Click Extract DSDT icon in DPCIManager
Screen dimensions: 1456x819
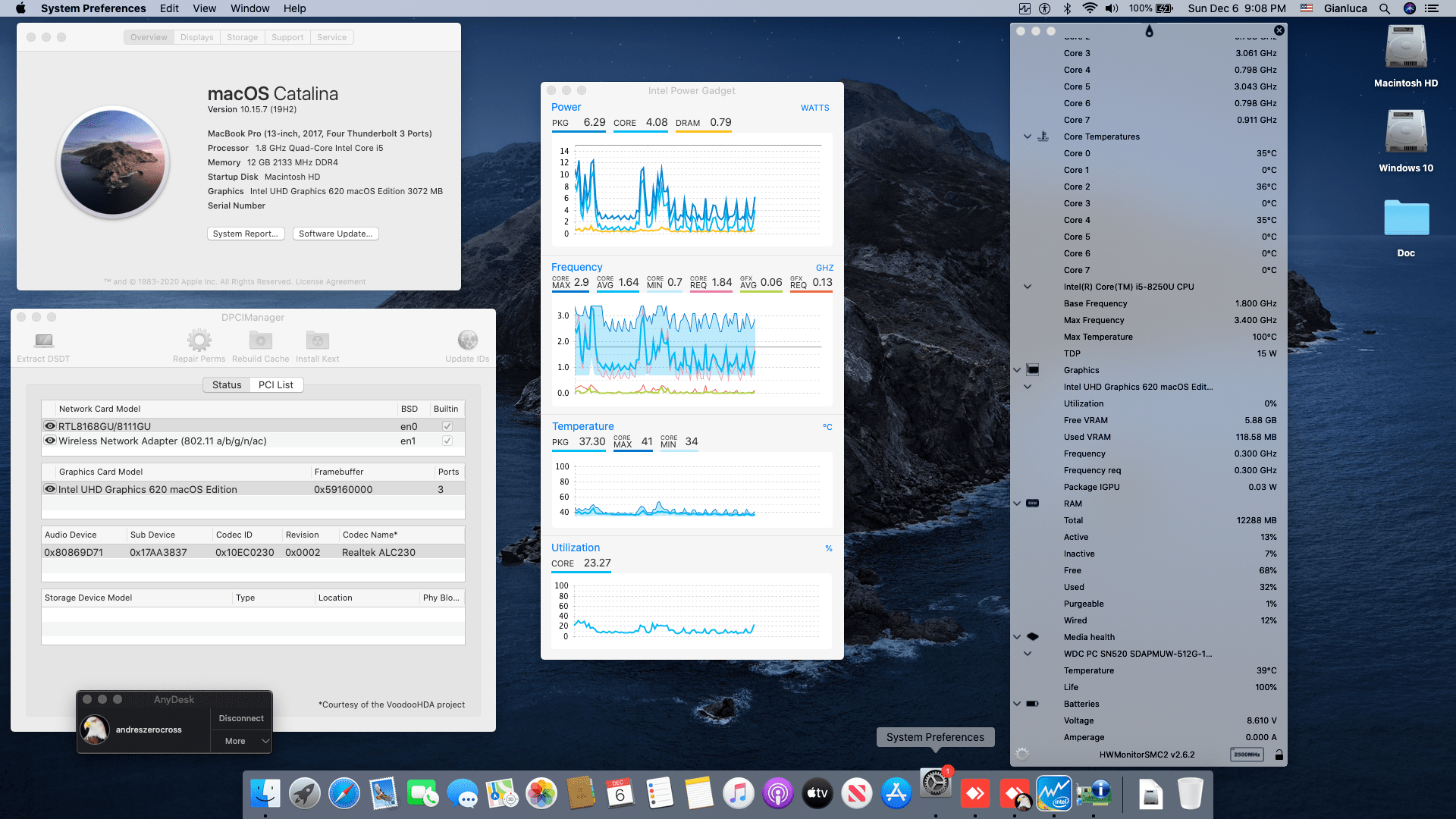44,340
